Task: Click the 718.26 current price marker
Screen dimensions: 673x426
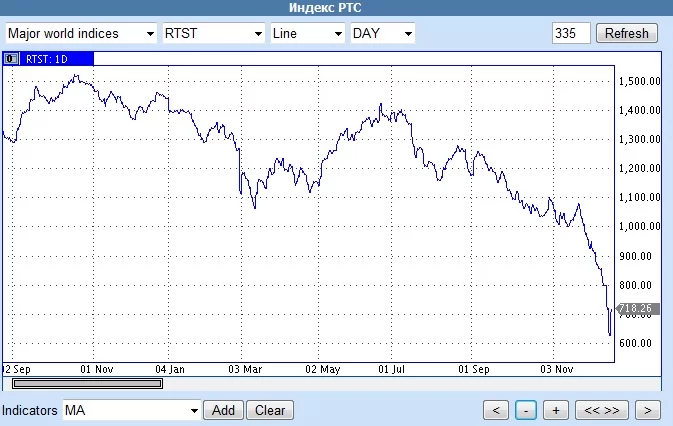Action: [638, 308]
